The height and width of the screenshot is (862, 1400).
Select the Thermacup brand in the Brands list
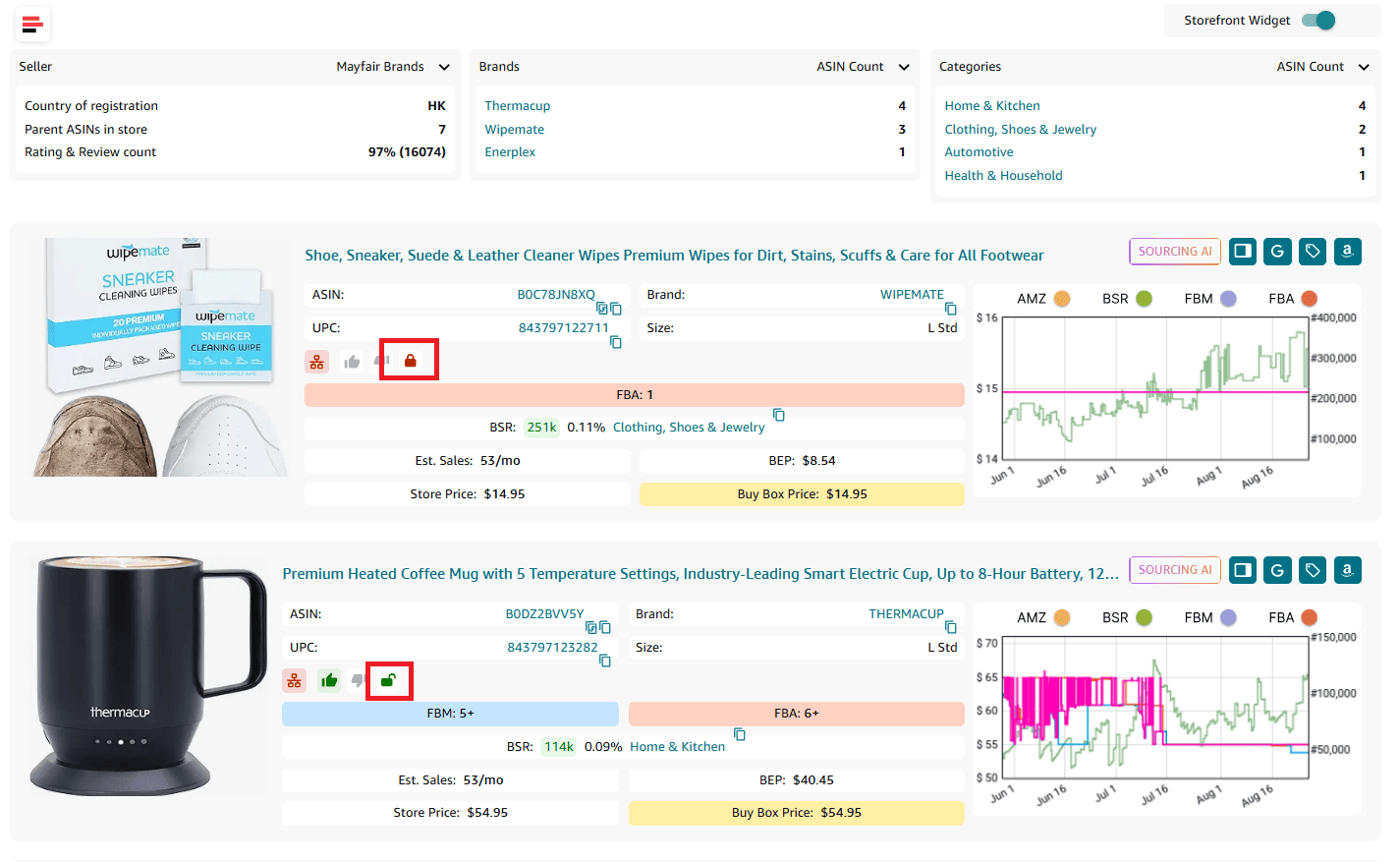[517, 106]
